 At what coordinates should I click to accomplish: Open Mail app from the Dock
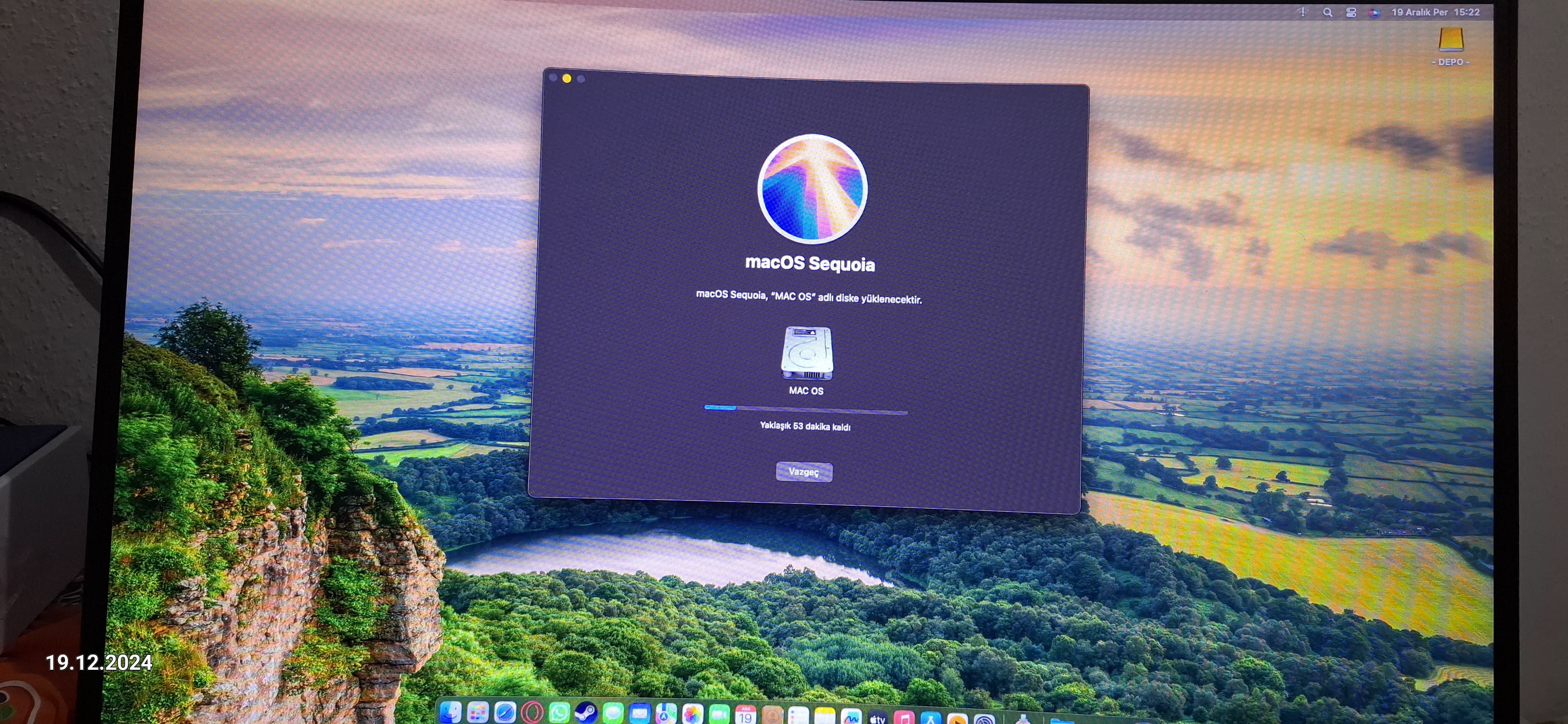coord(640,713)
